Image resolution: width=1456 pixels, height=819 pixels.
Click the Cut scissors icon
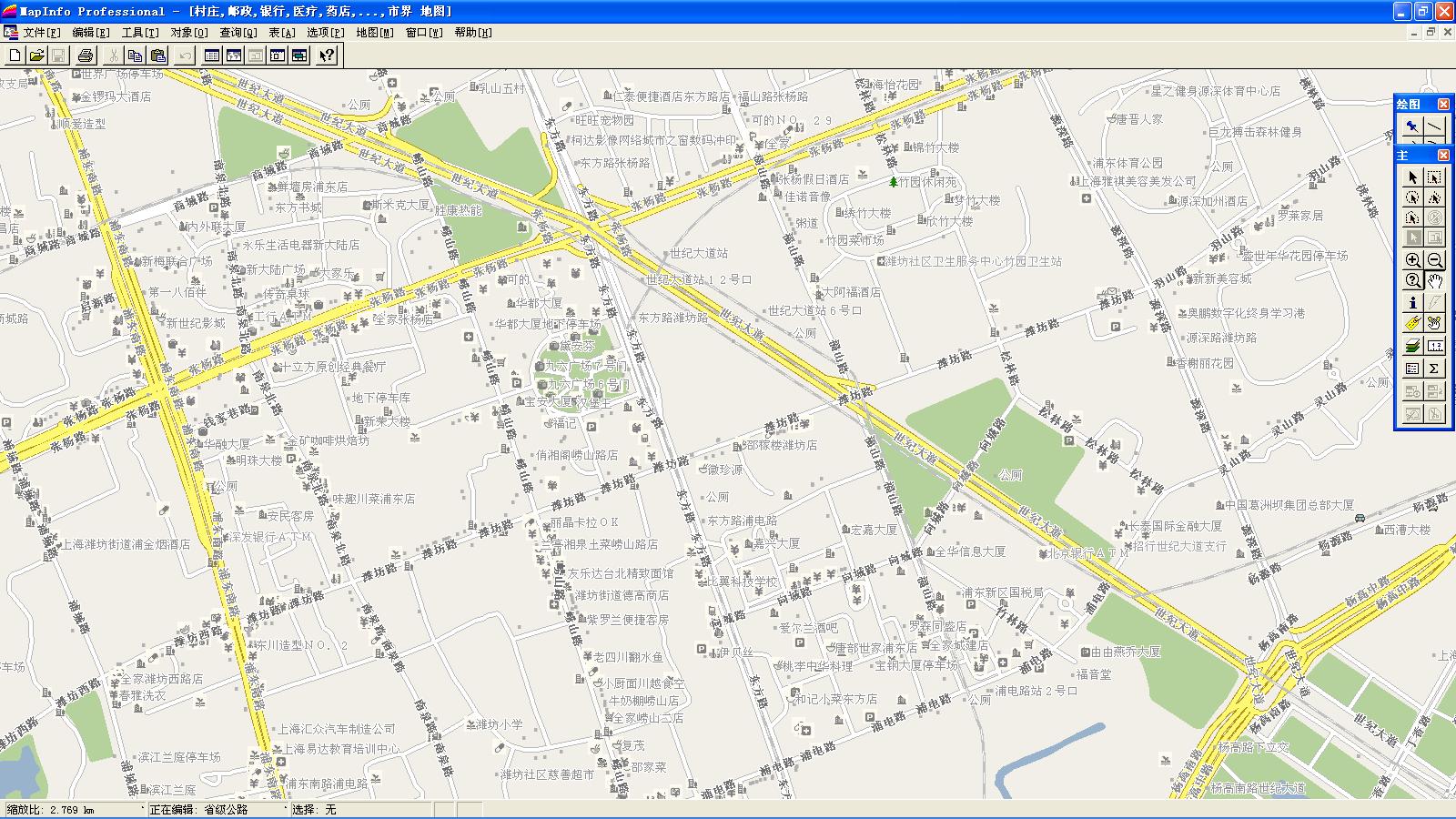coord(114,56)
